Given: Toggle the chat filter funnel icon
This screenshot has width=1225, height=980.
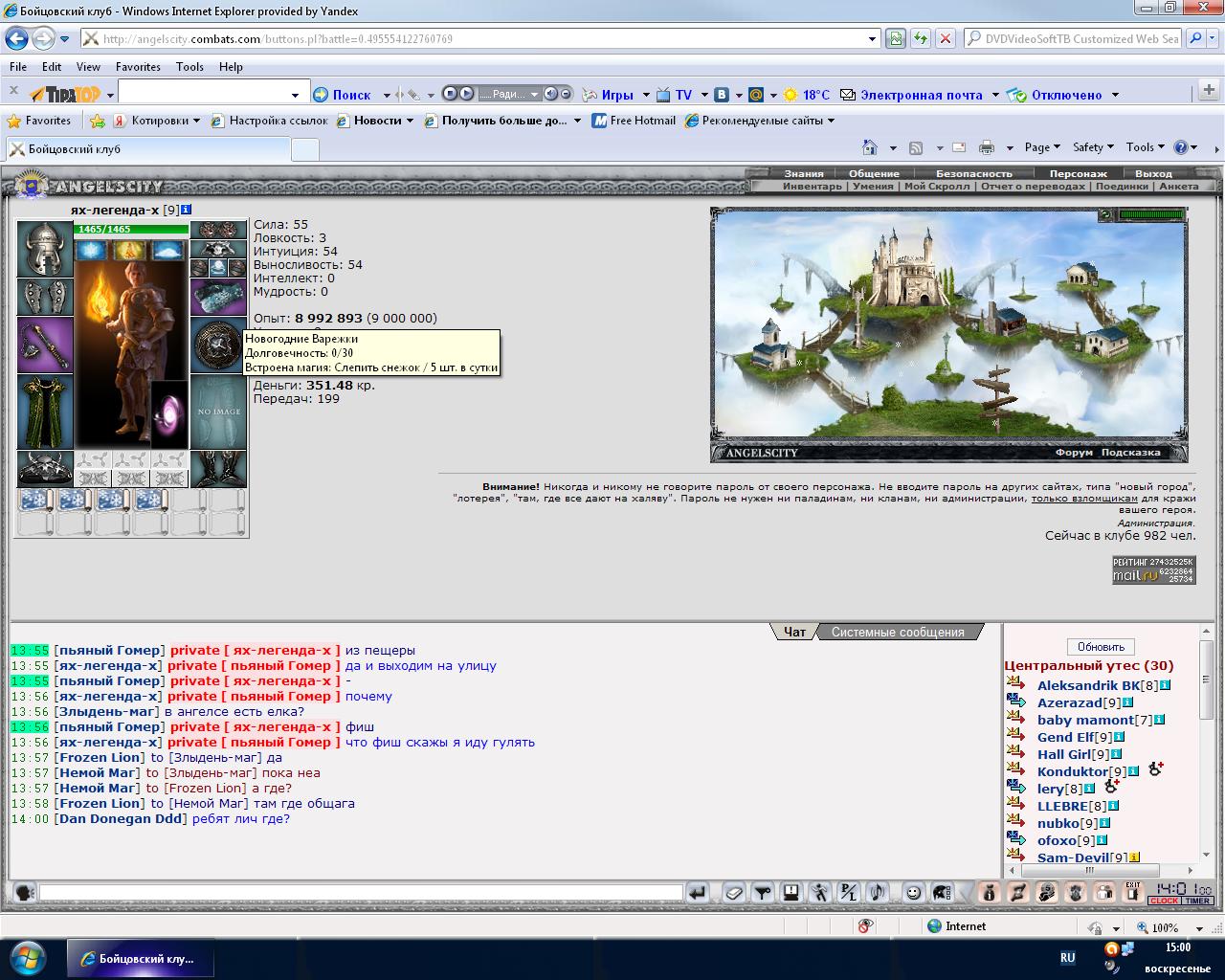Looking at the screenshot, I should click(x=762, y=893).
